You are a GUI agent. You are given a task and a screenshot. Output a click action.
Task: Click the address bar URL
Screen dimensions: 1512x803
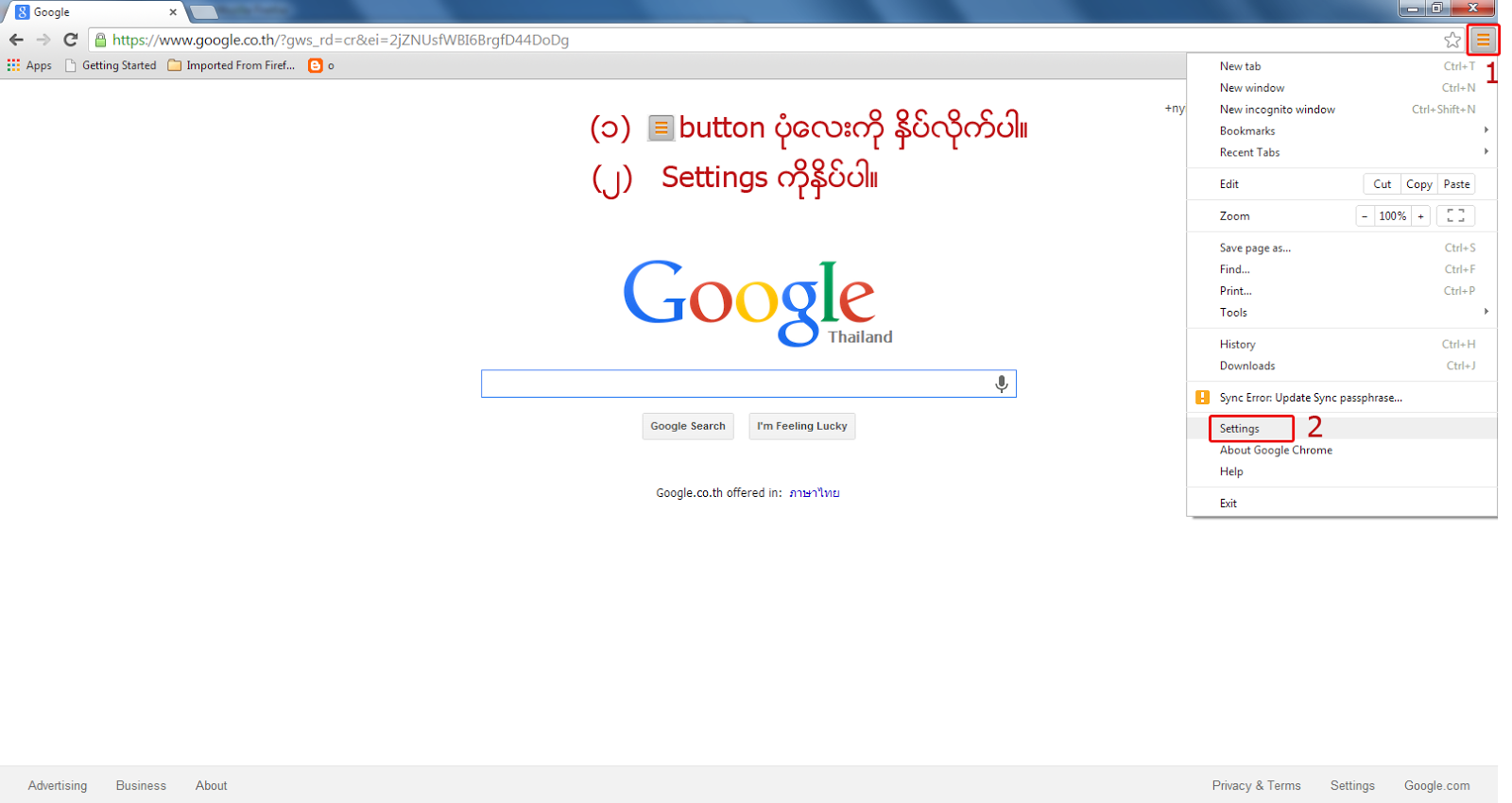click(340, 40)
